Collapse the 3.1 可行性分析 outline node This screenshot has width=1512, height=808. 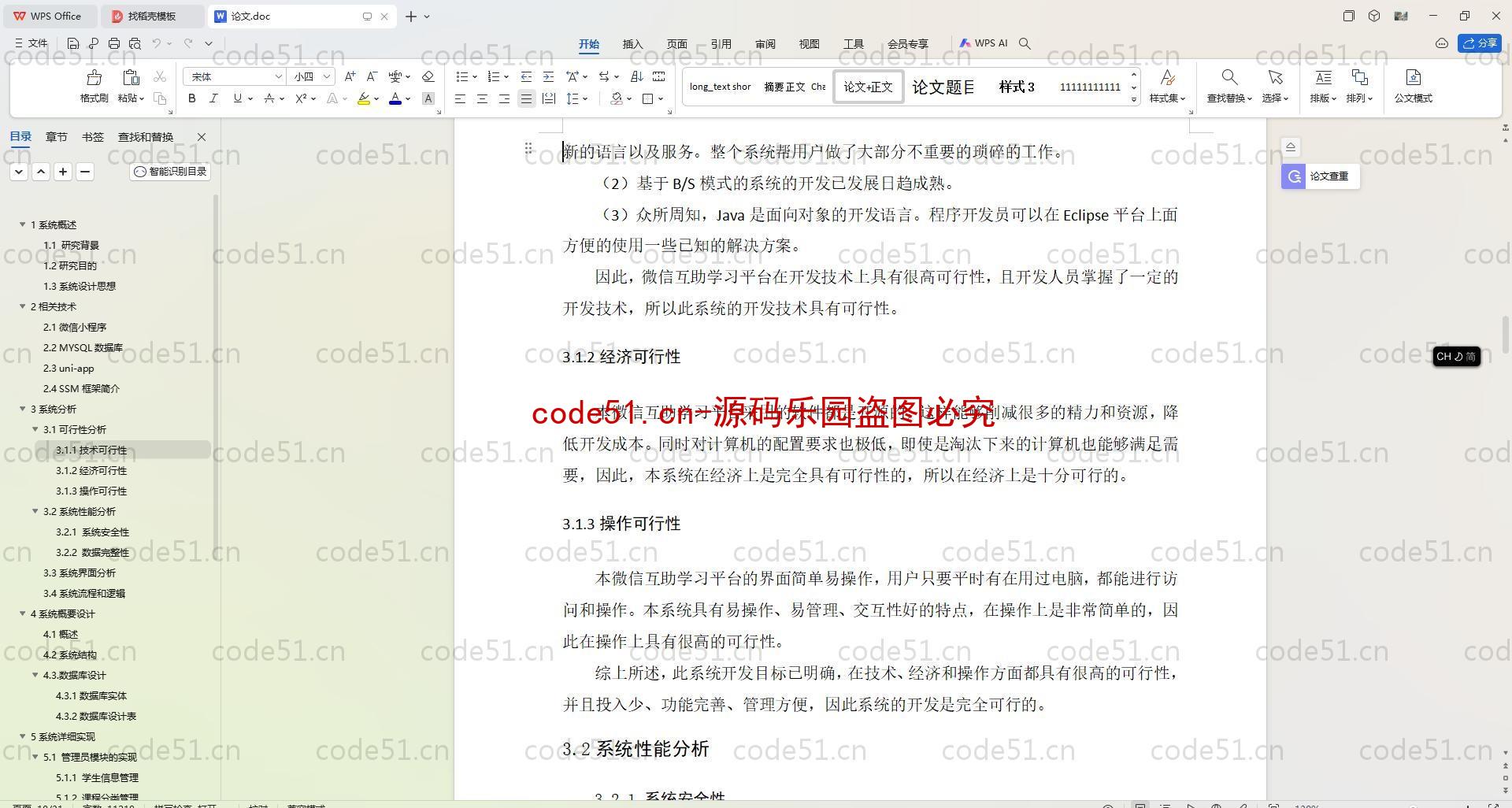[35, 429]
